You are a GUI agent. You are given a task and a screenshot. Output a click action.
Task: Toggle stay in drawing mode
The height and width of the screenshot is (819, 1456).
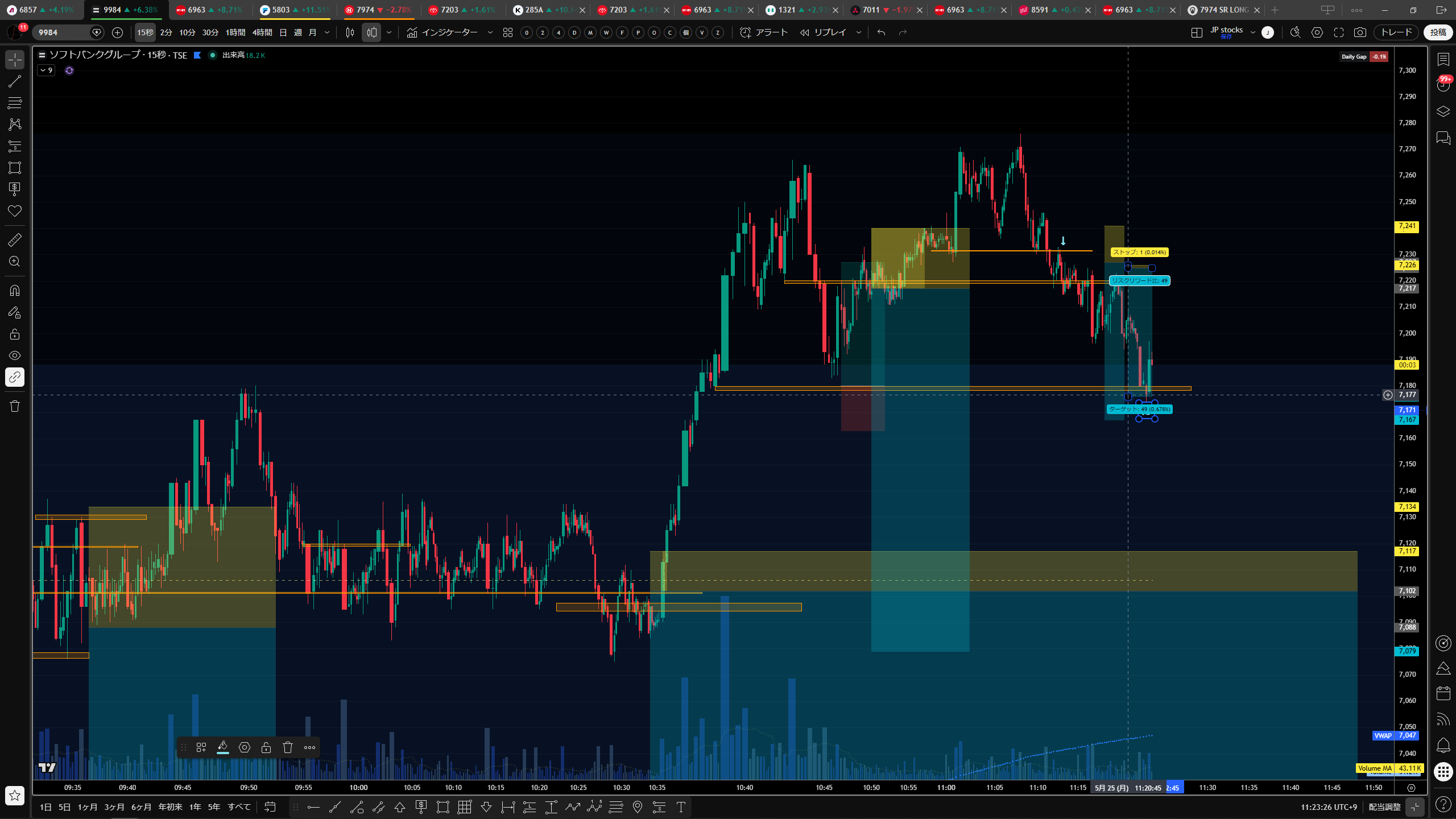point(15,312)
